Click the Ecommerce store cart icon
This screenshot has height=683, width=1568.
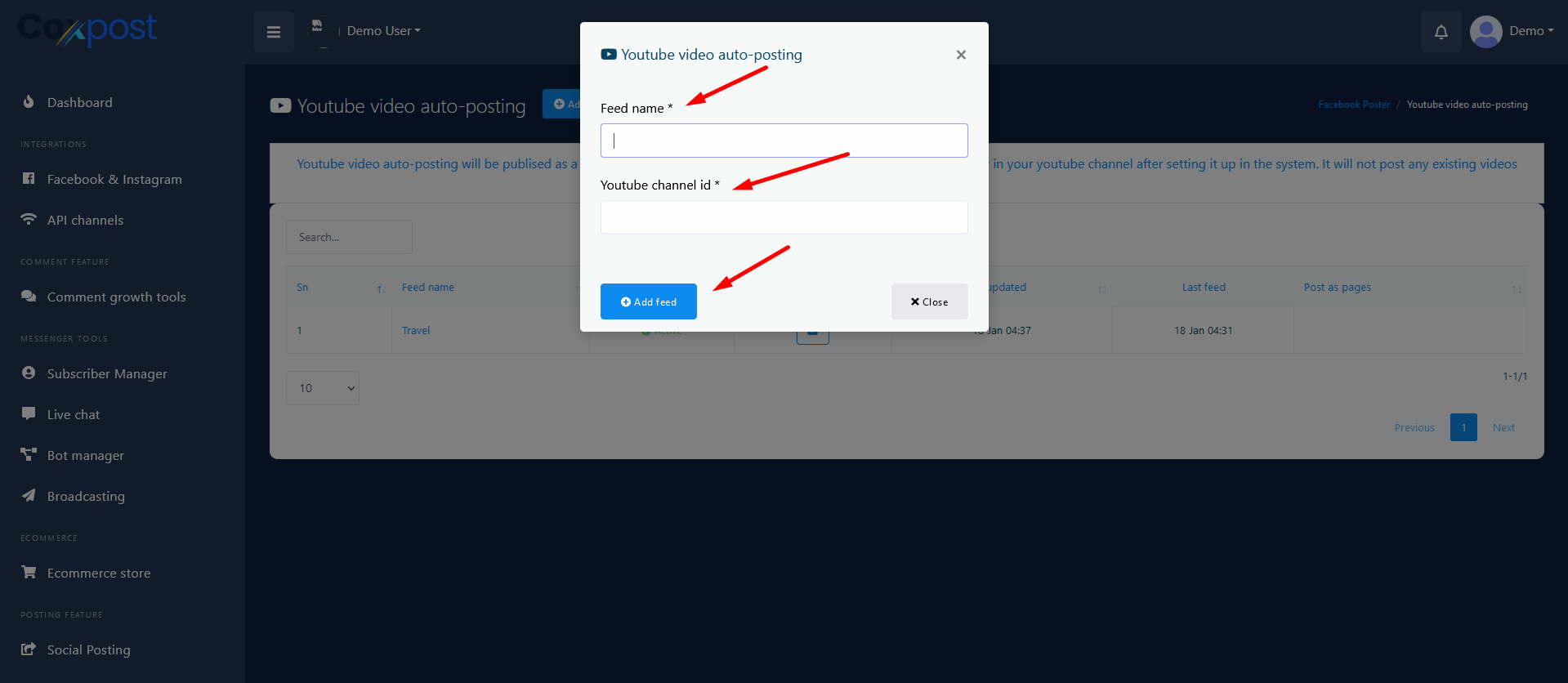[x=29, y=573]
